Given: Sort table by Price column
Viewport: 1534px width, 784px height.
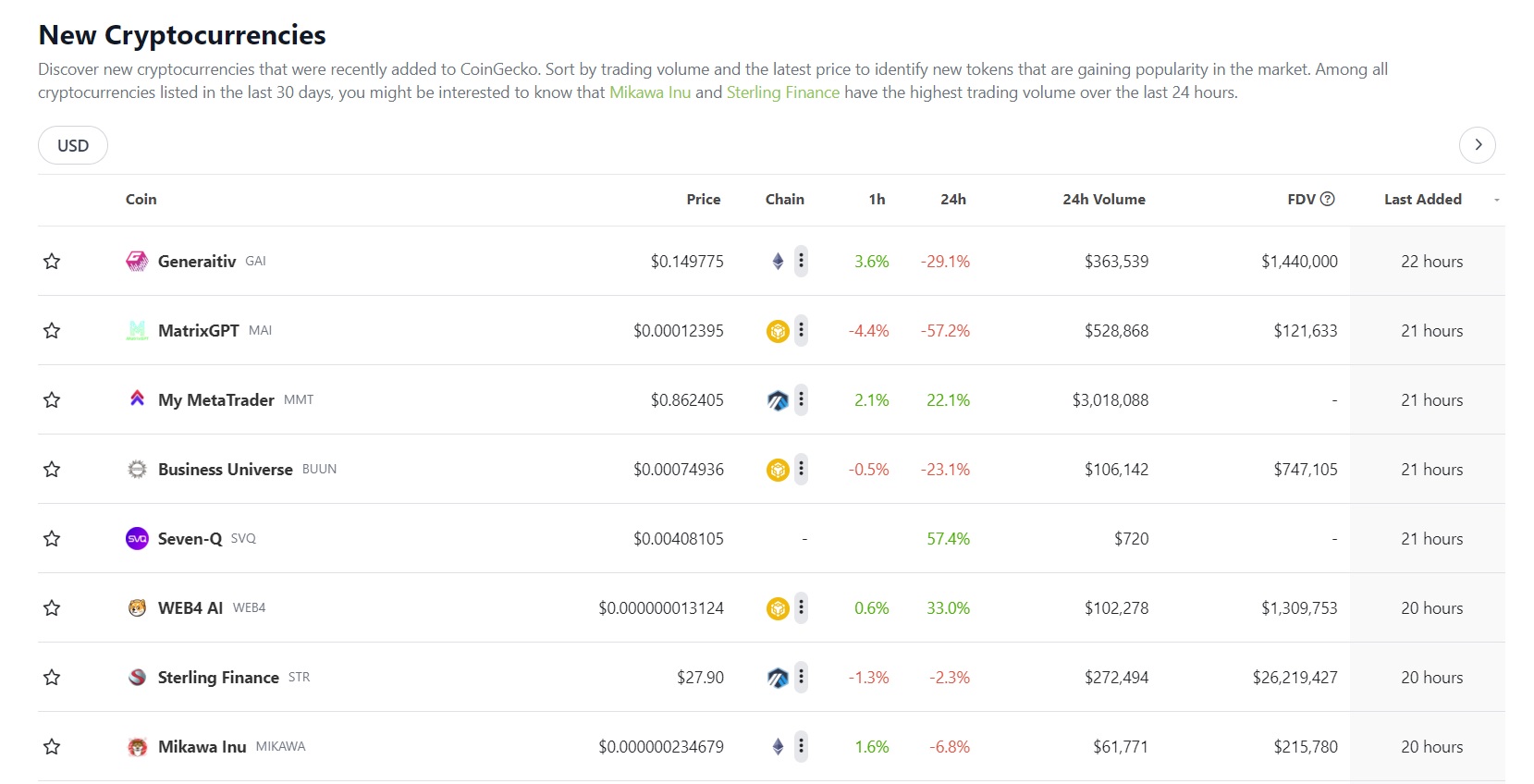Looking at the screenshot, I should point(704,199).
